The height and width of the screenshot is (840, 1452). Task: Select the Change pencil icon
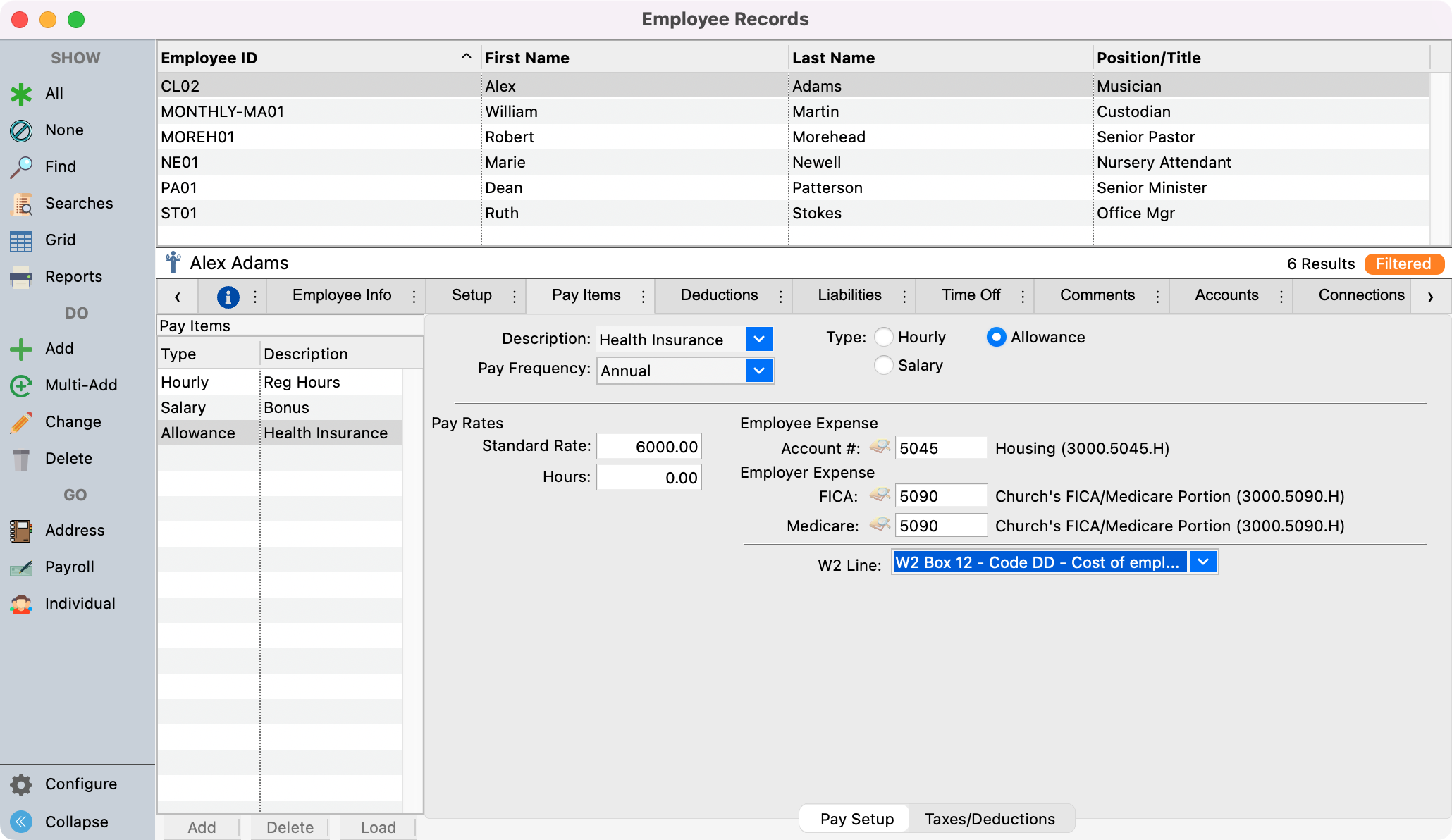click(21, 422)
